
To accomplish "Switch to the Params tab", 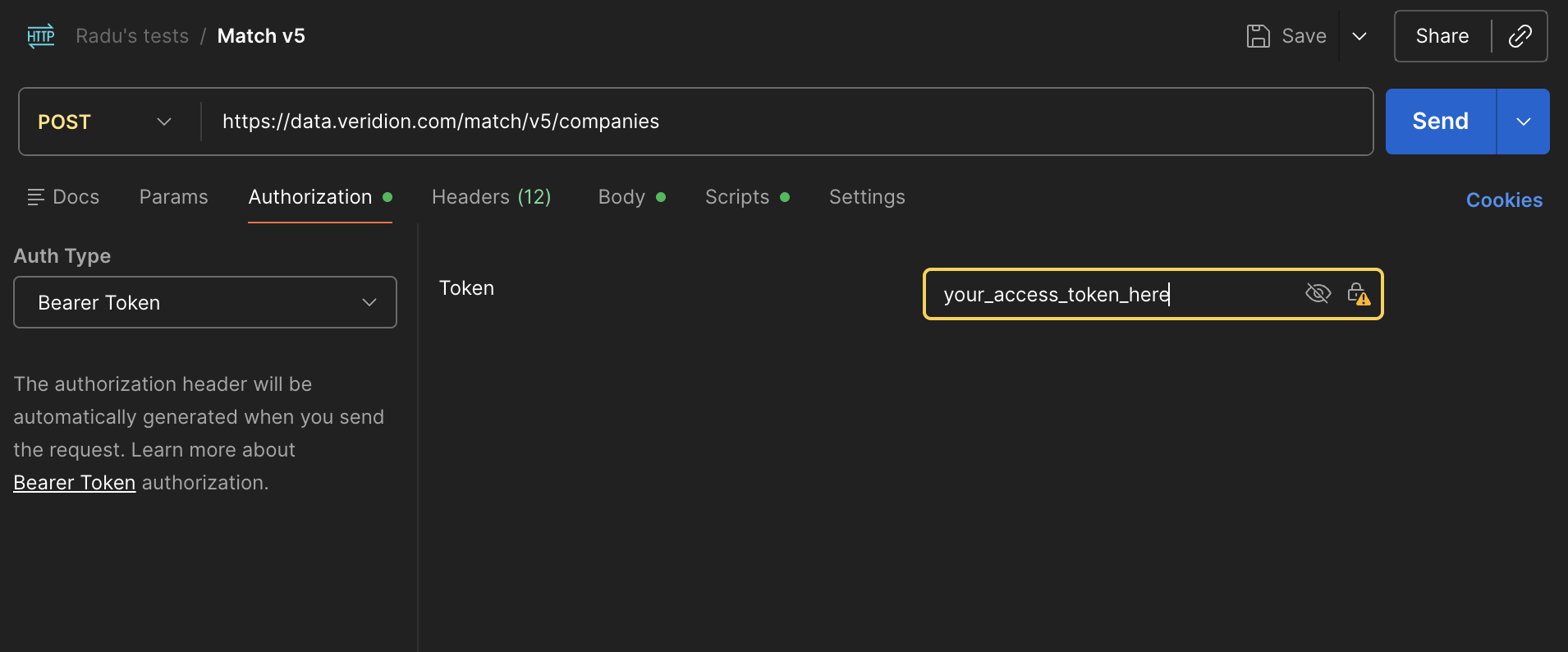I will coord(174,197).
